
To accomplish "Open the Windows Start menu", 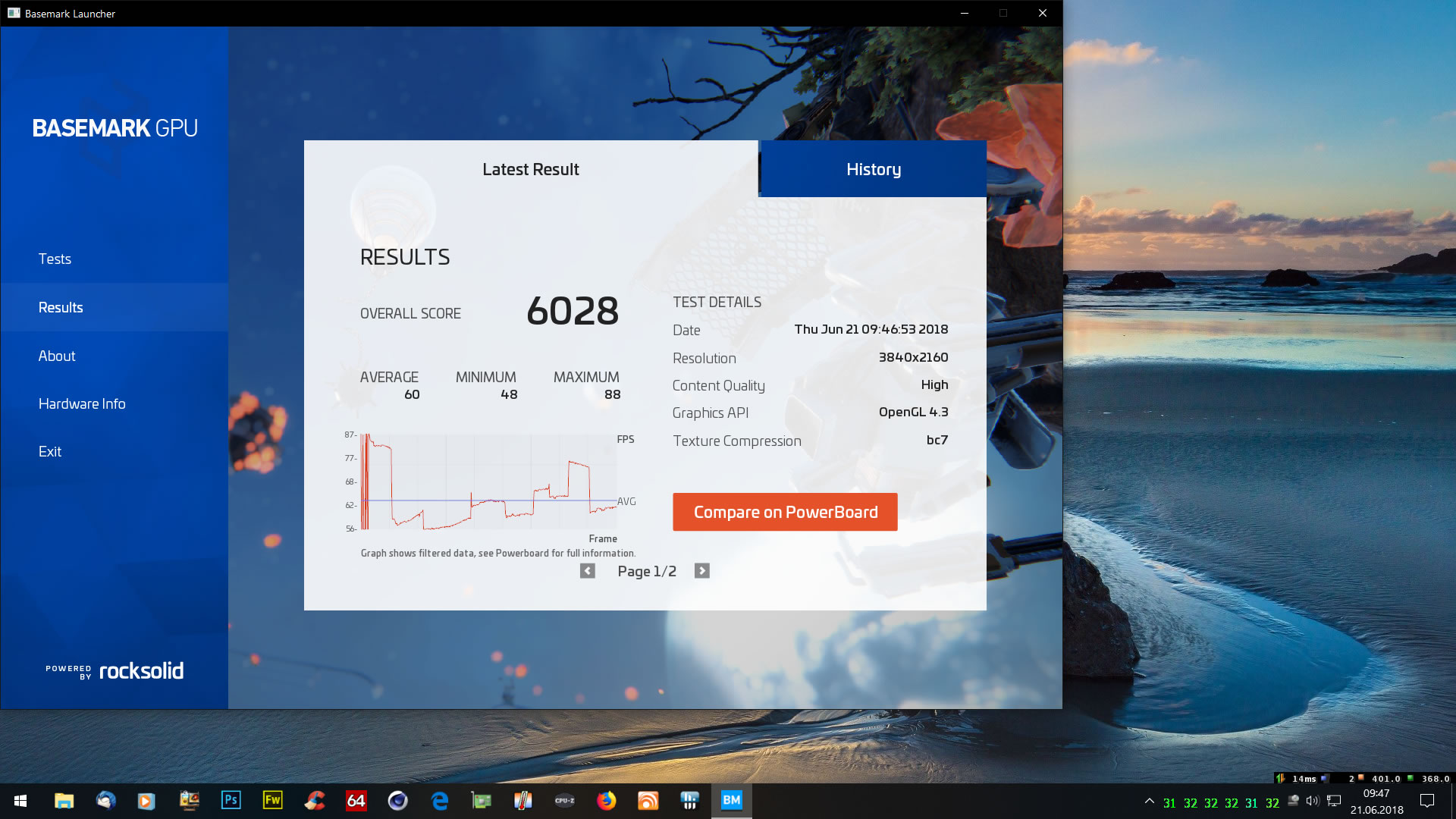I will (20, 800).
